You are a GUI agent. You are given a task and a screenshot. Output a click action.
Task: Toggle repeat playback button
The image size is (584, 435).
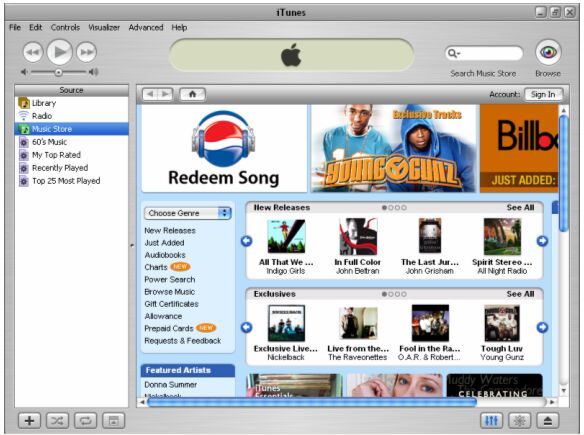(85, 421)
